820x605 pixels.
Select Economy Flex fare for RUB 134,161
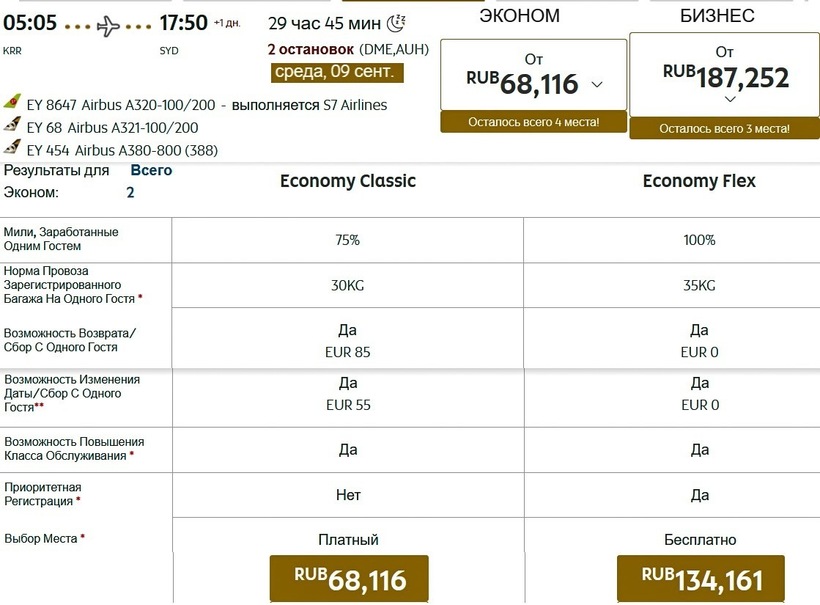coord(700,578)
